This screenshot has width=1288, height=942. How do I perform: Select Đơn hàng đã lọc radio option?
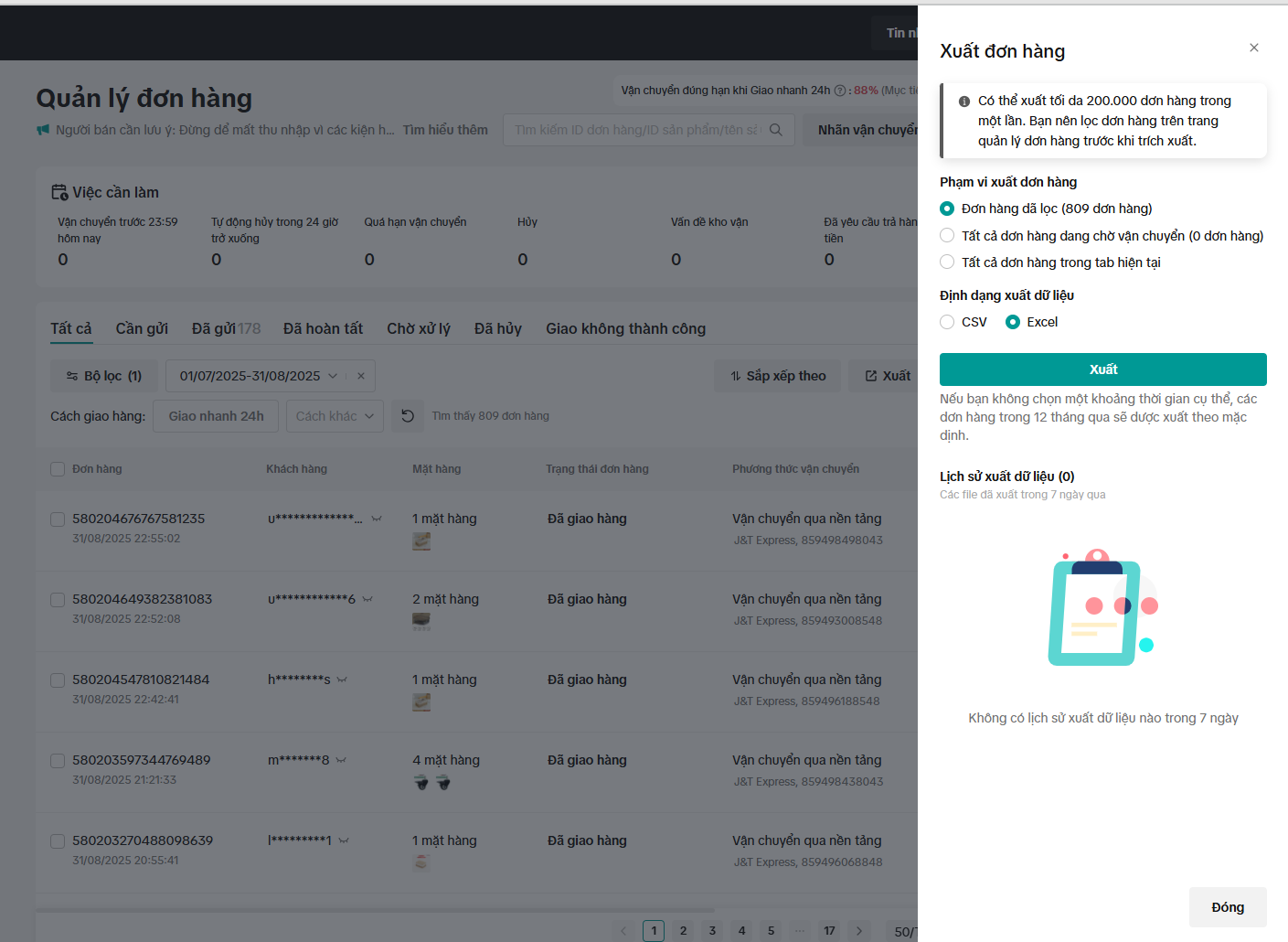coord(947,209)
